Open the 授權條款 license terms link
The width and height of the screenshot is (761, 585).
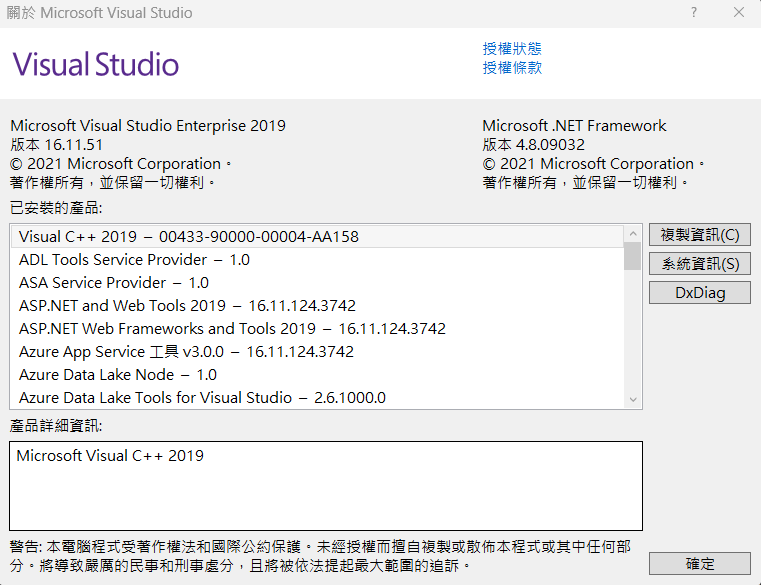tap(512, 68)
